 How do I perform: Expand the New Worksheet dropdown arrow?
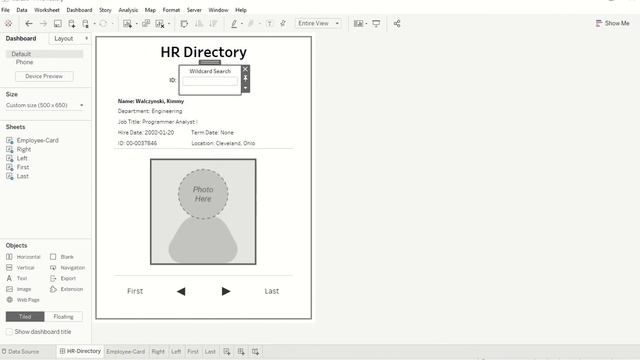pyautogui.click(x=136, y=24)
